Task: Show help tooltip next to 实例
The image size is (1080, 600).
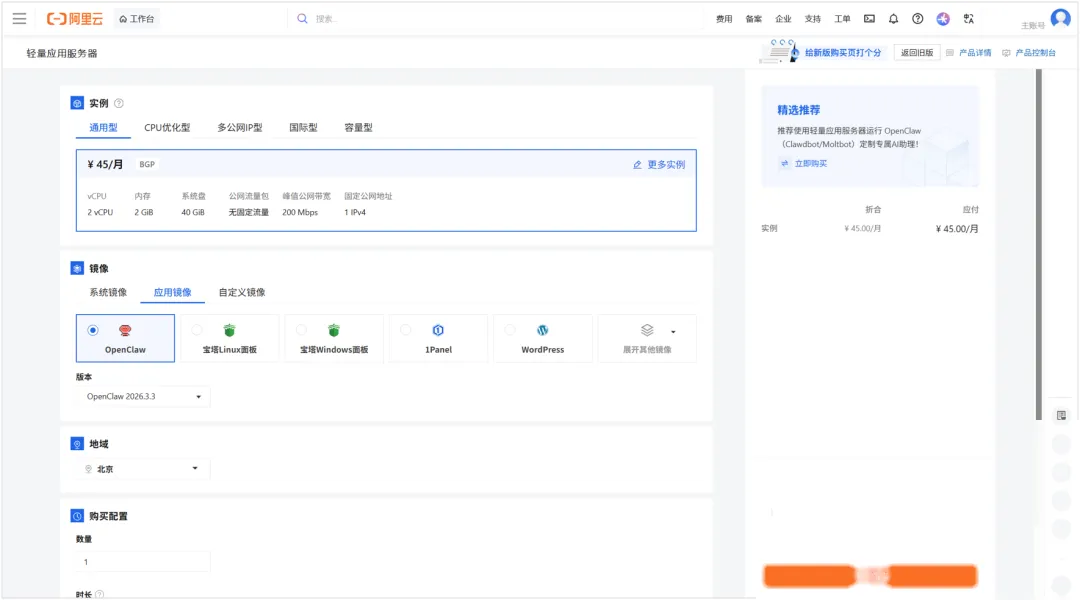Action: (x=118, y=103)
